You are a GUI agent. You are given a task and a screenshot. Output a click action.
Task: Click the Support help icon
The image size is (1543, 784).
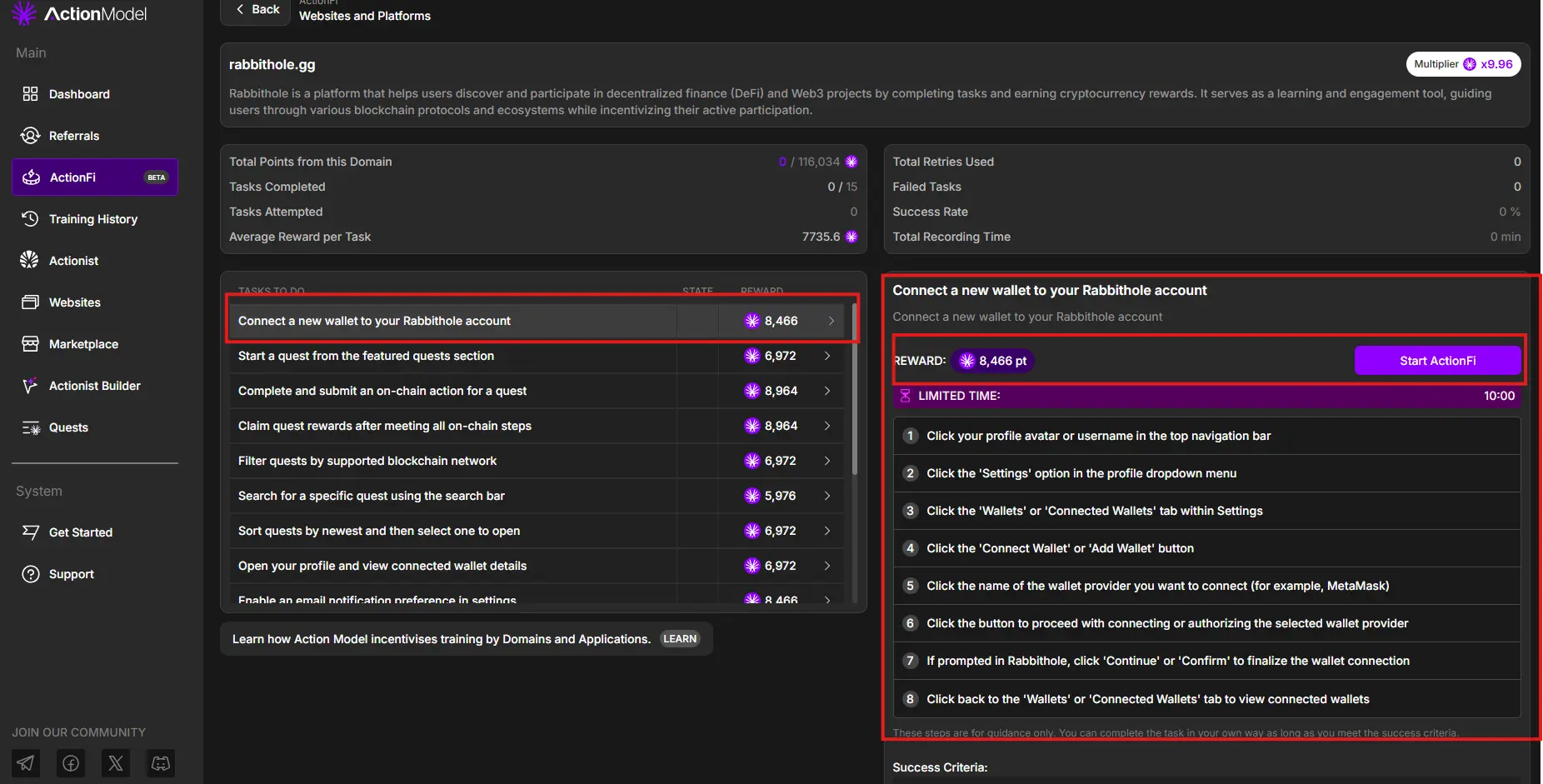(x=31, y=574)
